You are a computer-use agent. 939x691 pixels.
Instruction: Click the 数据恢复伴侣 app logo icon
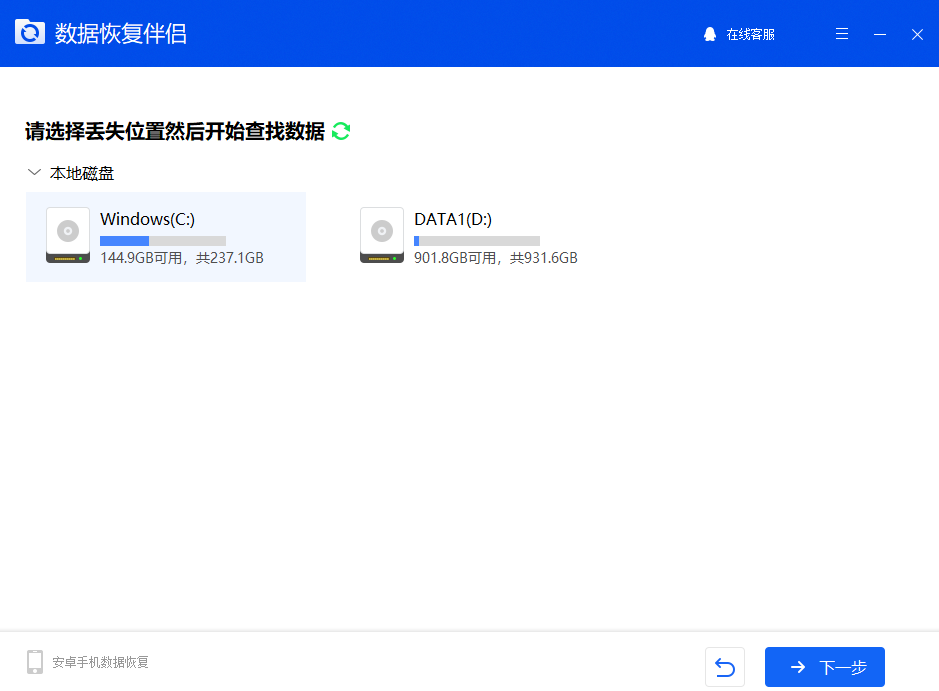(x=30, y=32)
